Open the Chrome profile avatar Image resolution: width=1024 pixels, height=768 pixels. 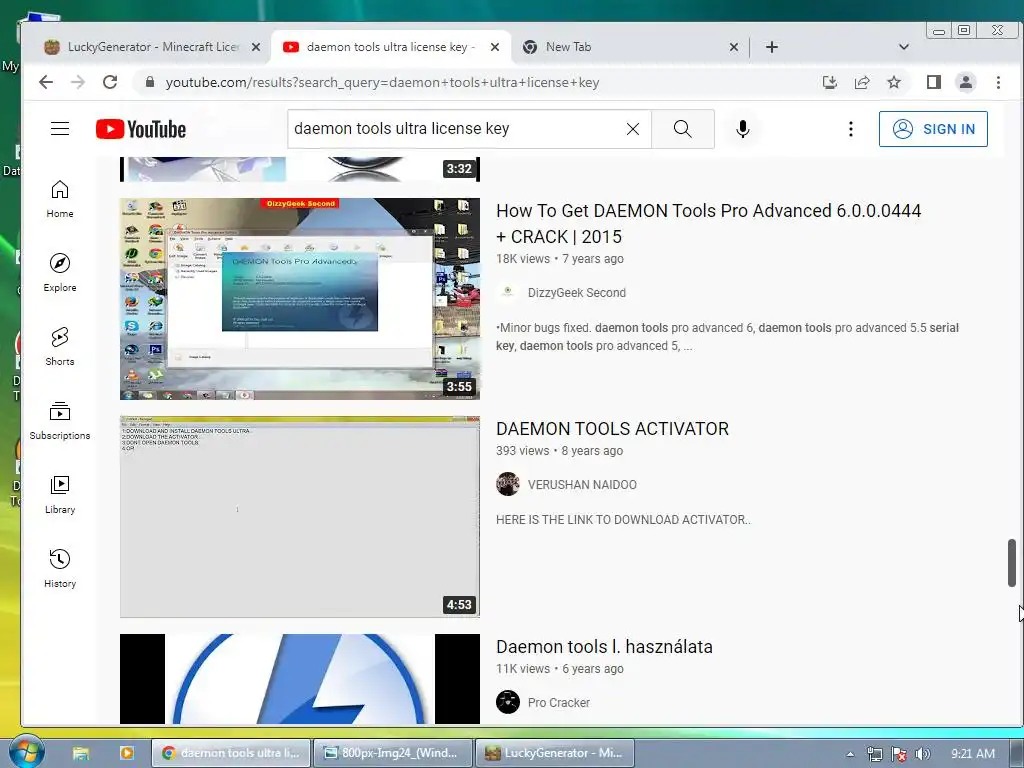point(965,82)
